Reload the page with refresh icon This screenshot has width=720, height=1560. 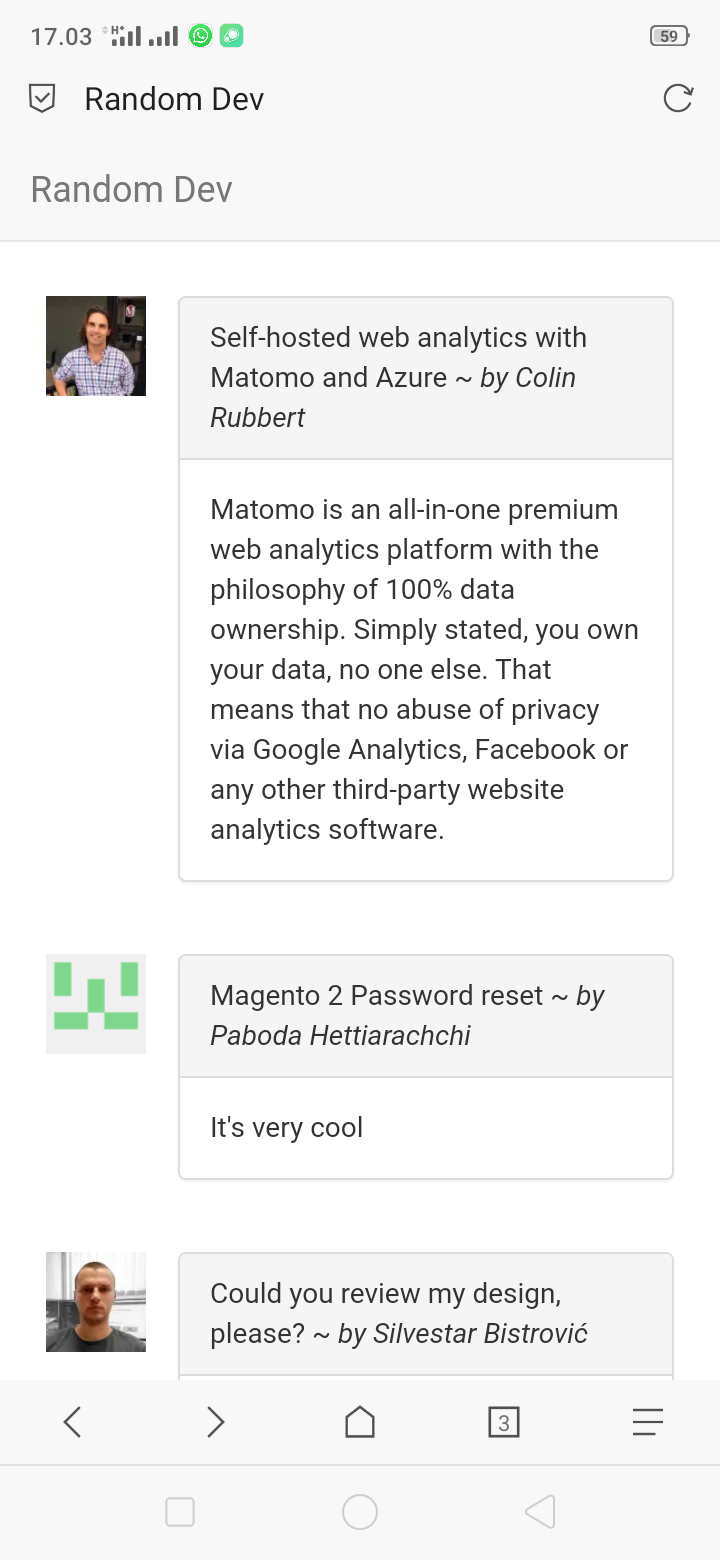pos(678,98)
